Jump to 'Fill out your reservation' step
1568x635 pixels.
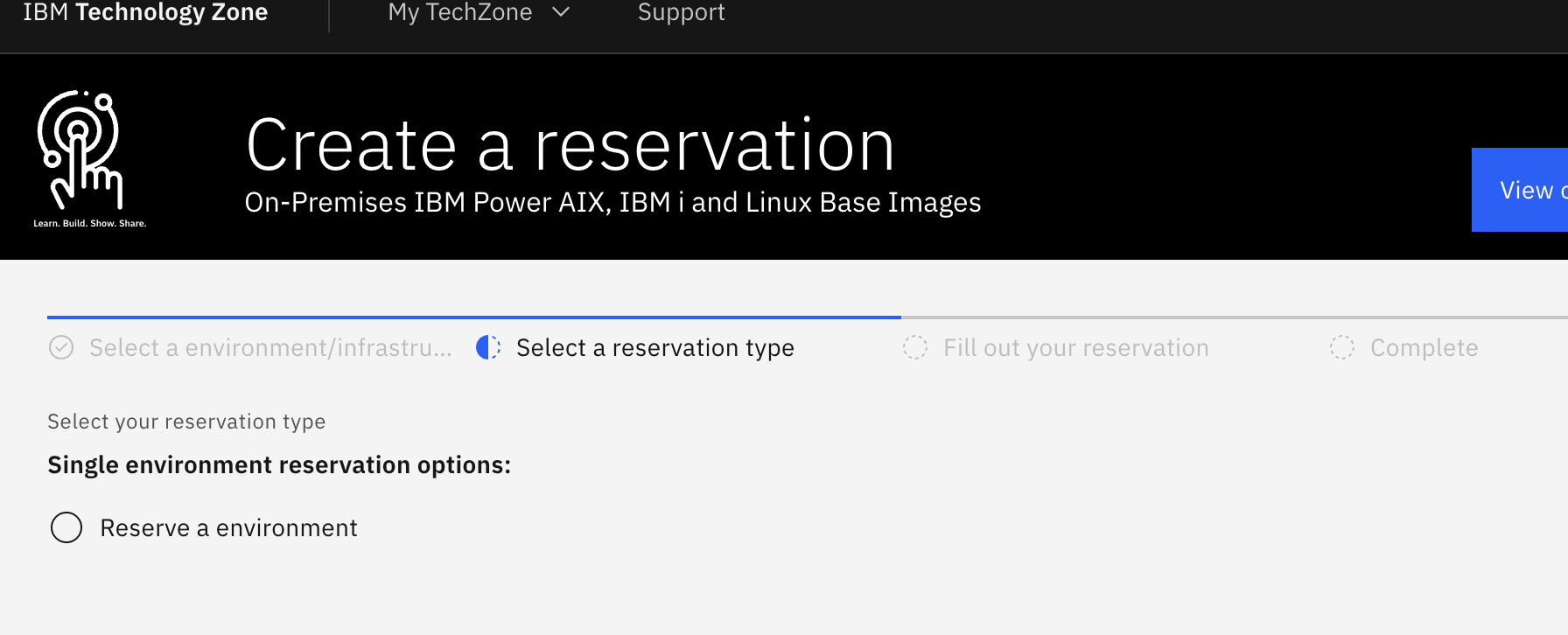tap(1075, 348)
